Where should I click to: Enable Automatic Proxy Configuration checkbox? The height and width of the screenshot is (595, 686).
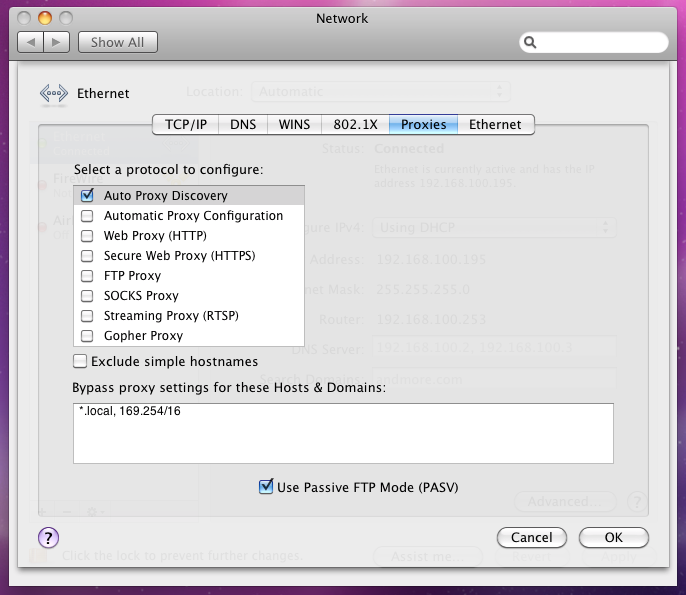pyautogui.click(x=87, y=216)
